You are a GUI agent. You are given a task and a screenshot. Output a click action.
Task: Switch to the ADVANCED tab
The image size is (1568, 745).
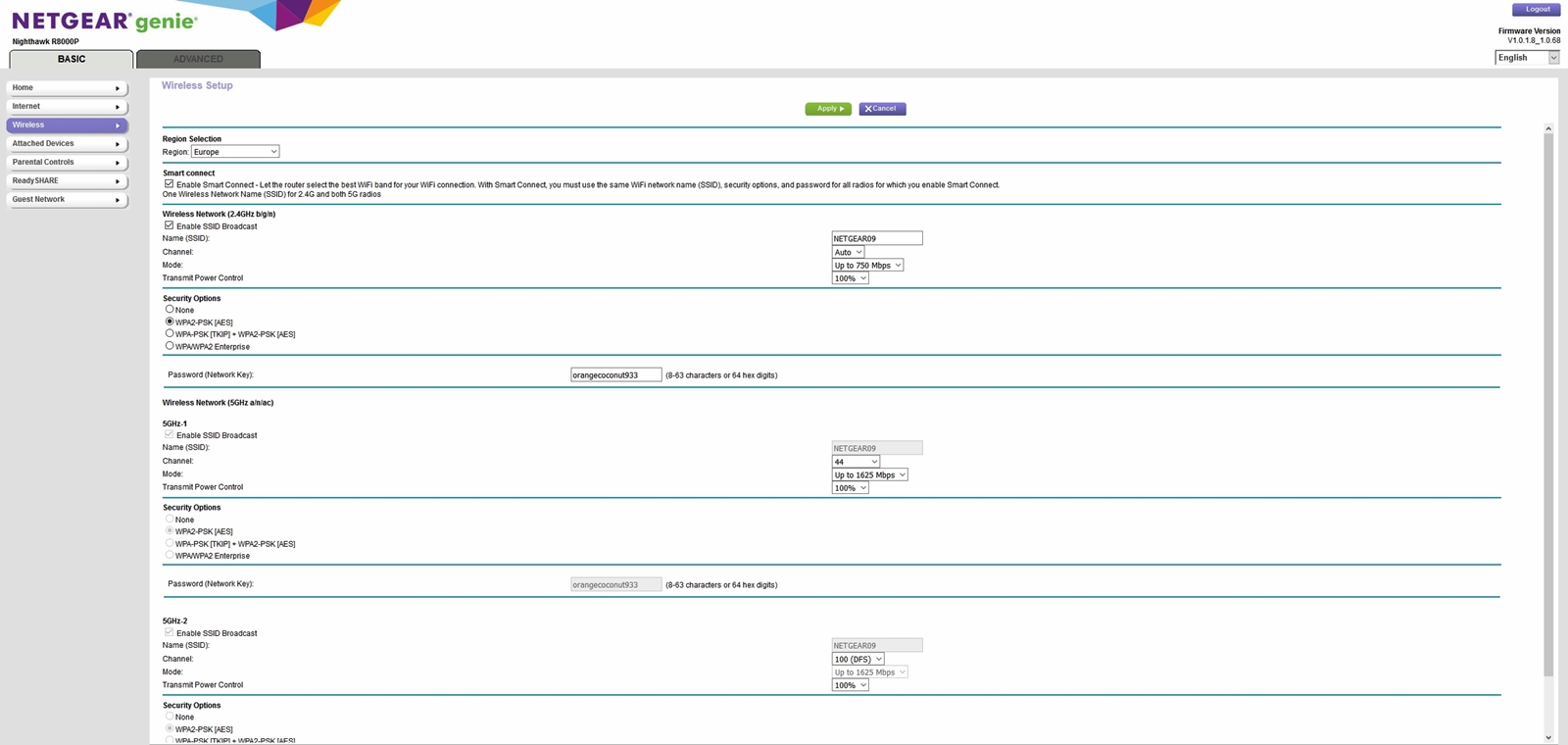click(198, 59)
